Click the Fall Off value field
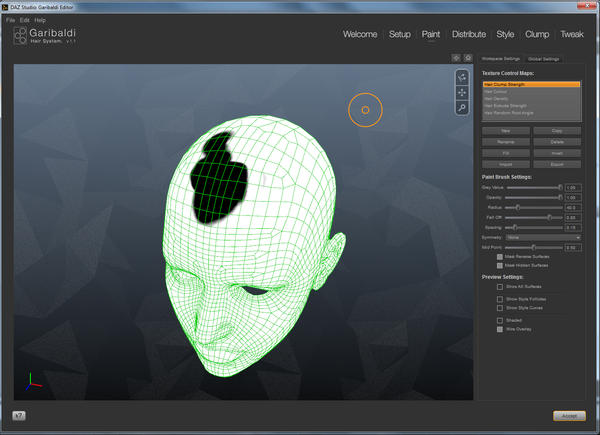The height and width of the screenshot is (435, 600). [573, 217]
